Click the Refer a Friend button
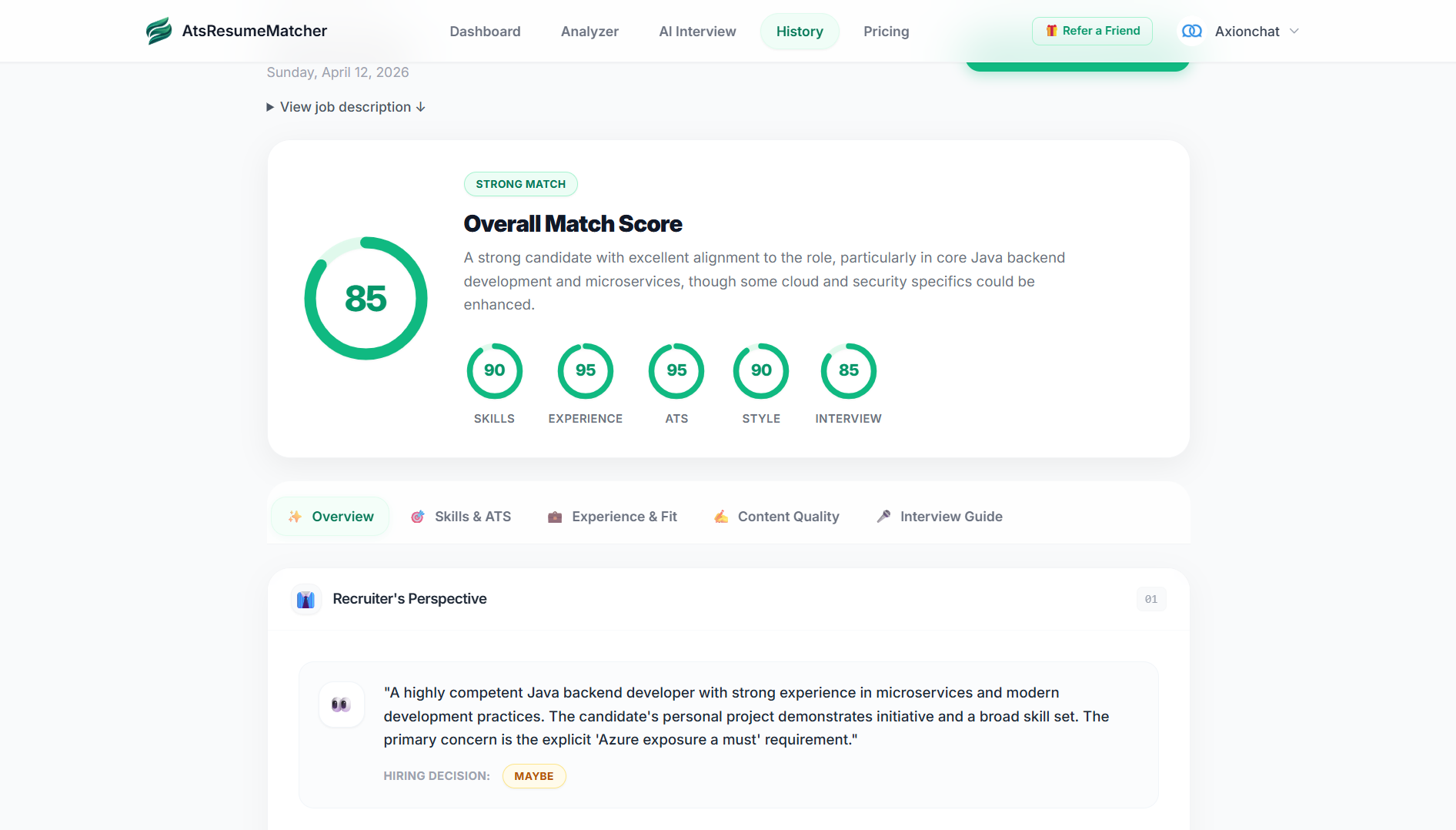 [x=1092, y=31]
